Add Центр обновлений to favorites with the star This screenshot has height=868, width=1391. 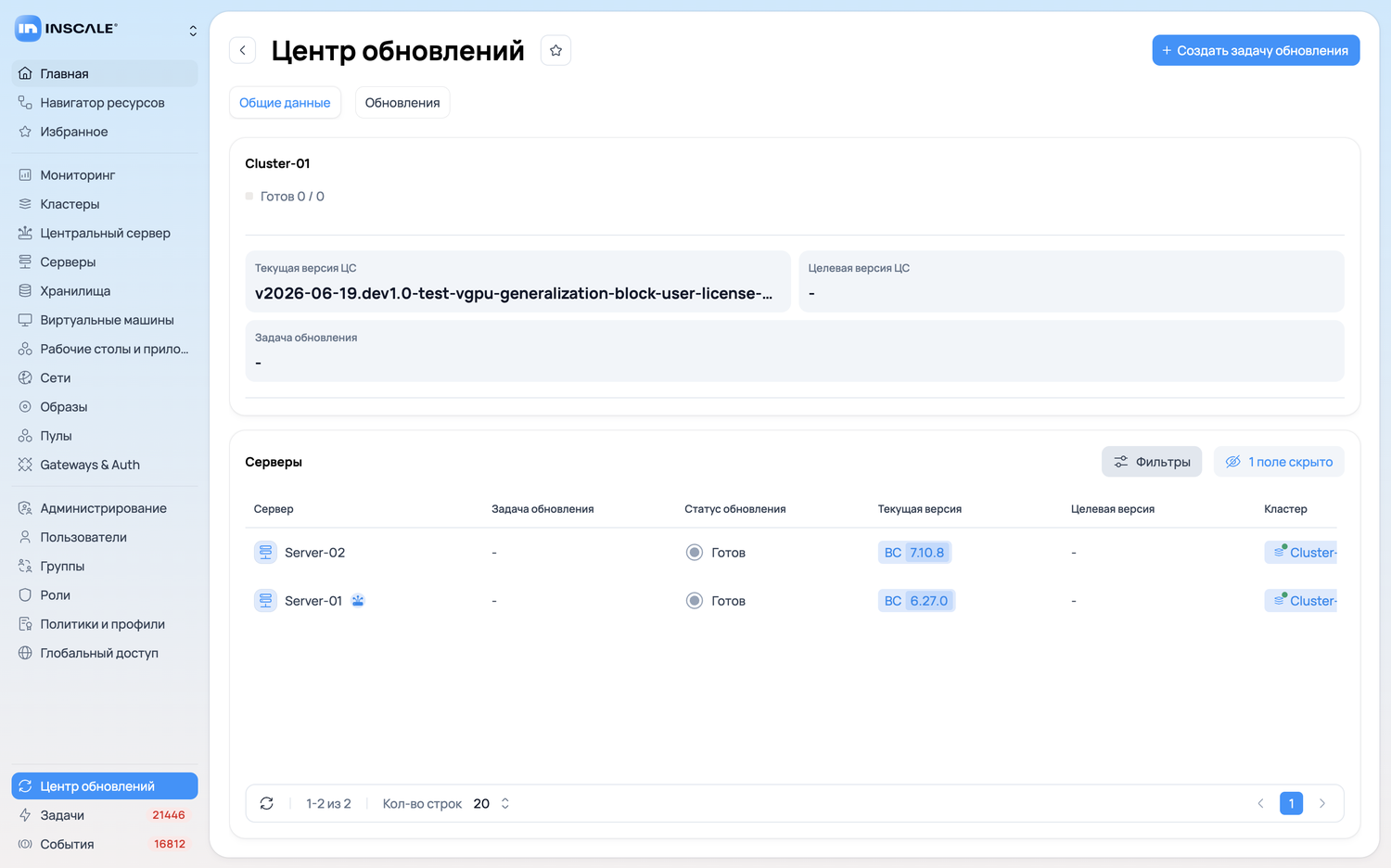click(x=555, y=50)
